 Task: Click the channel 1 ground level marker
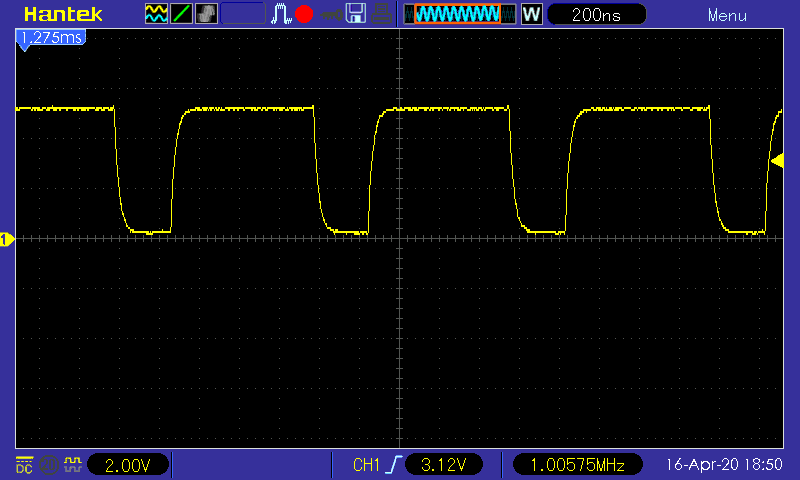[x=7, y=239]
